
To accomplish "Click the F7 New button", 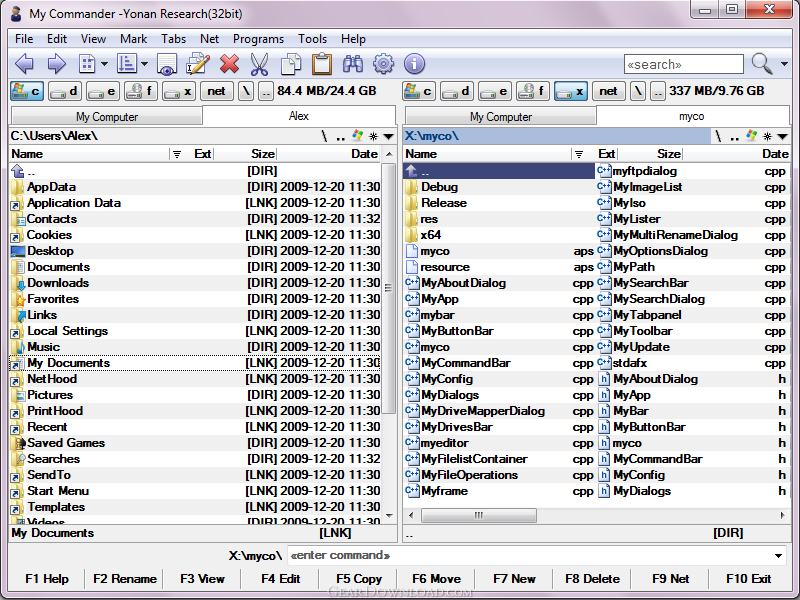I will (514, 579).
